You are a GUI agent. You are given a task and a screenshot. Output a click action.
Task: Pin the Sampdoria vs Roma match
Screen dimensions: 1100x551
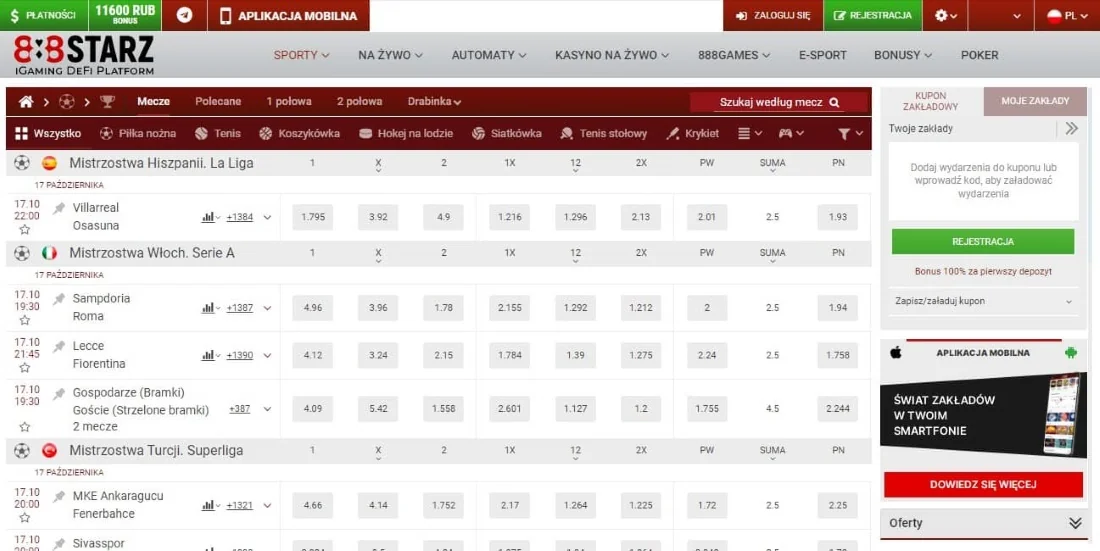click(59, 298)
